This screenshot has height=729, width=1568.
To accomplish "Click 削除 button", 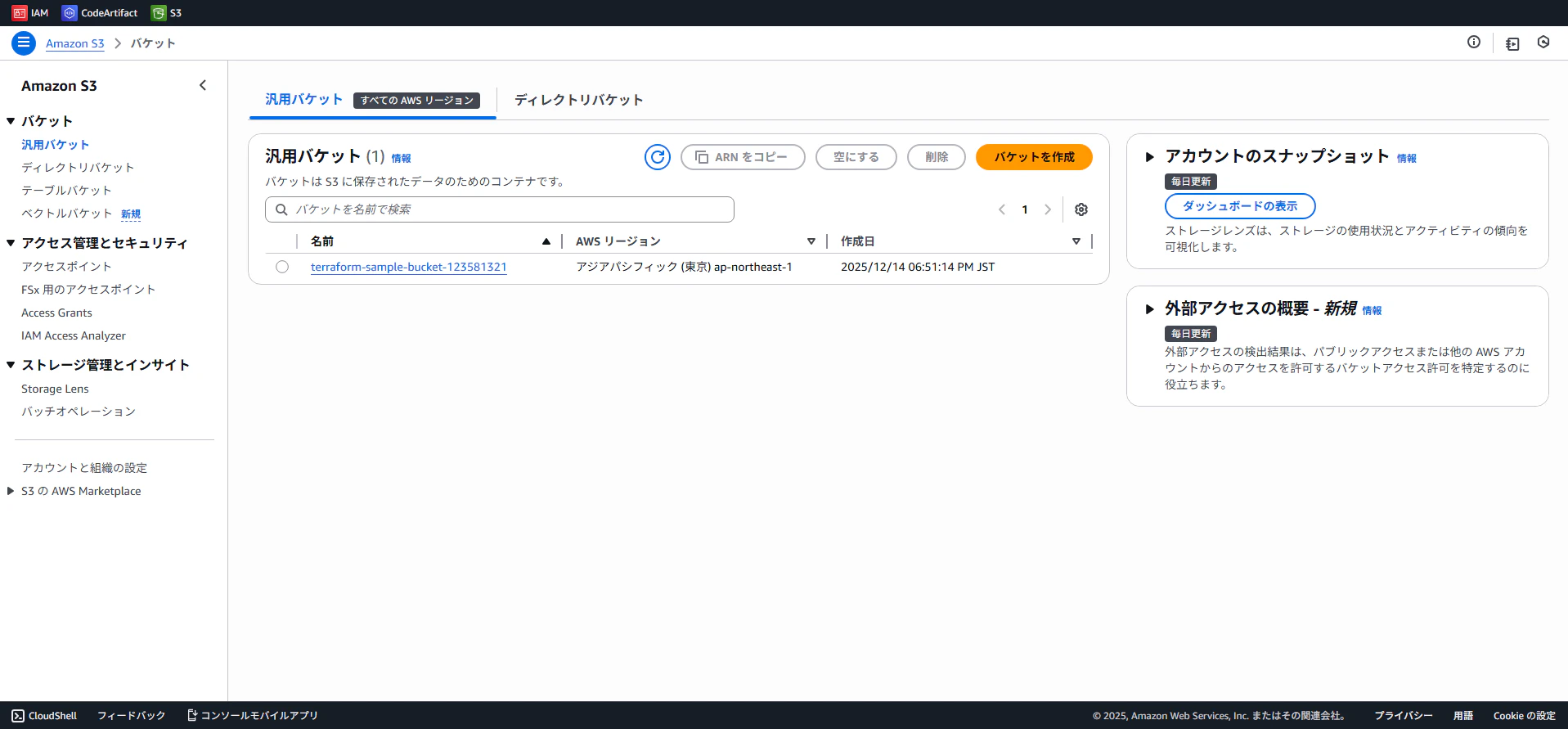I will coord(937,157).
